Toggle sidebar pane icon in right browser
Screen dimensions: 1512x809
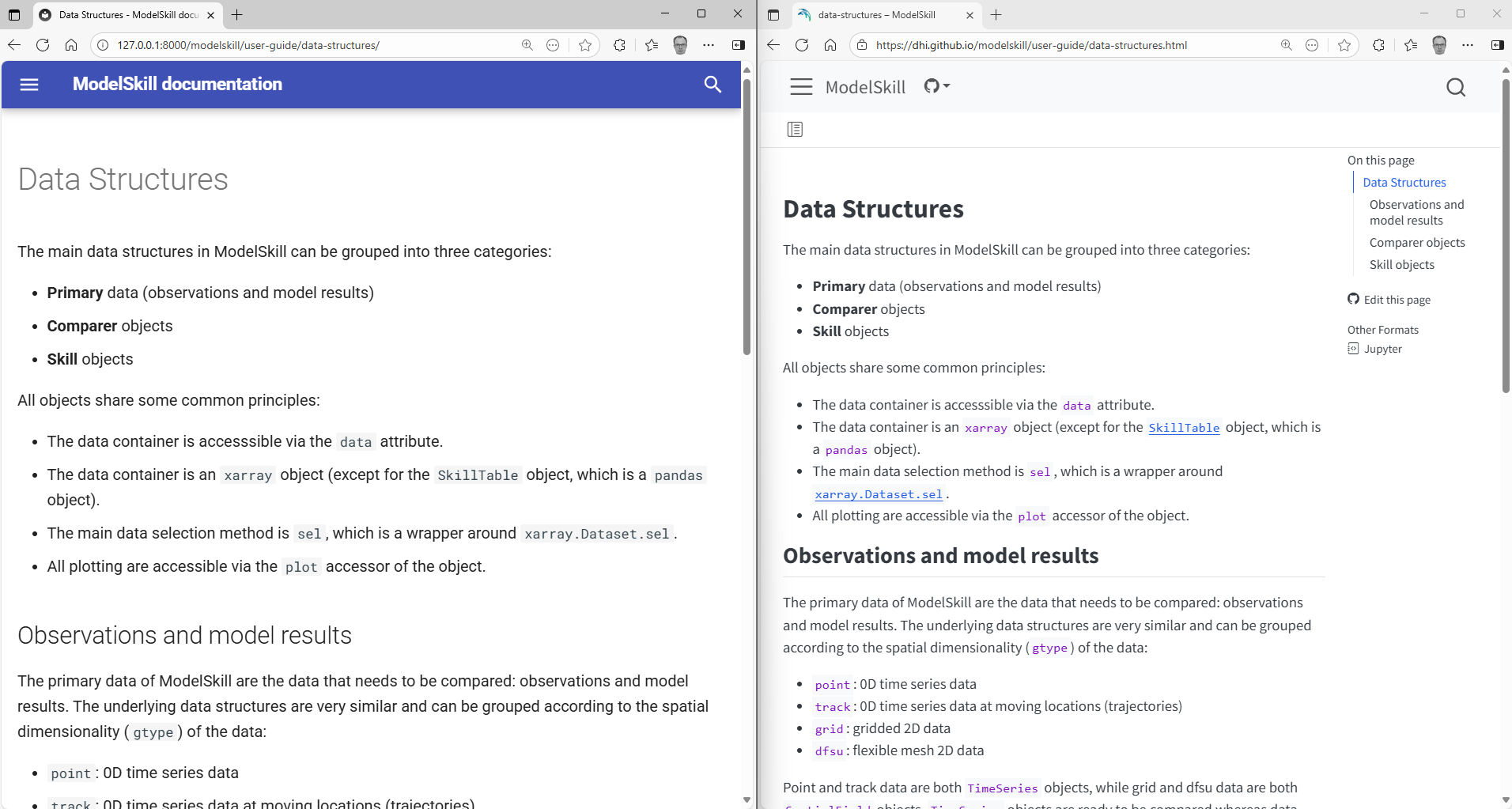pos(1498,45)
